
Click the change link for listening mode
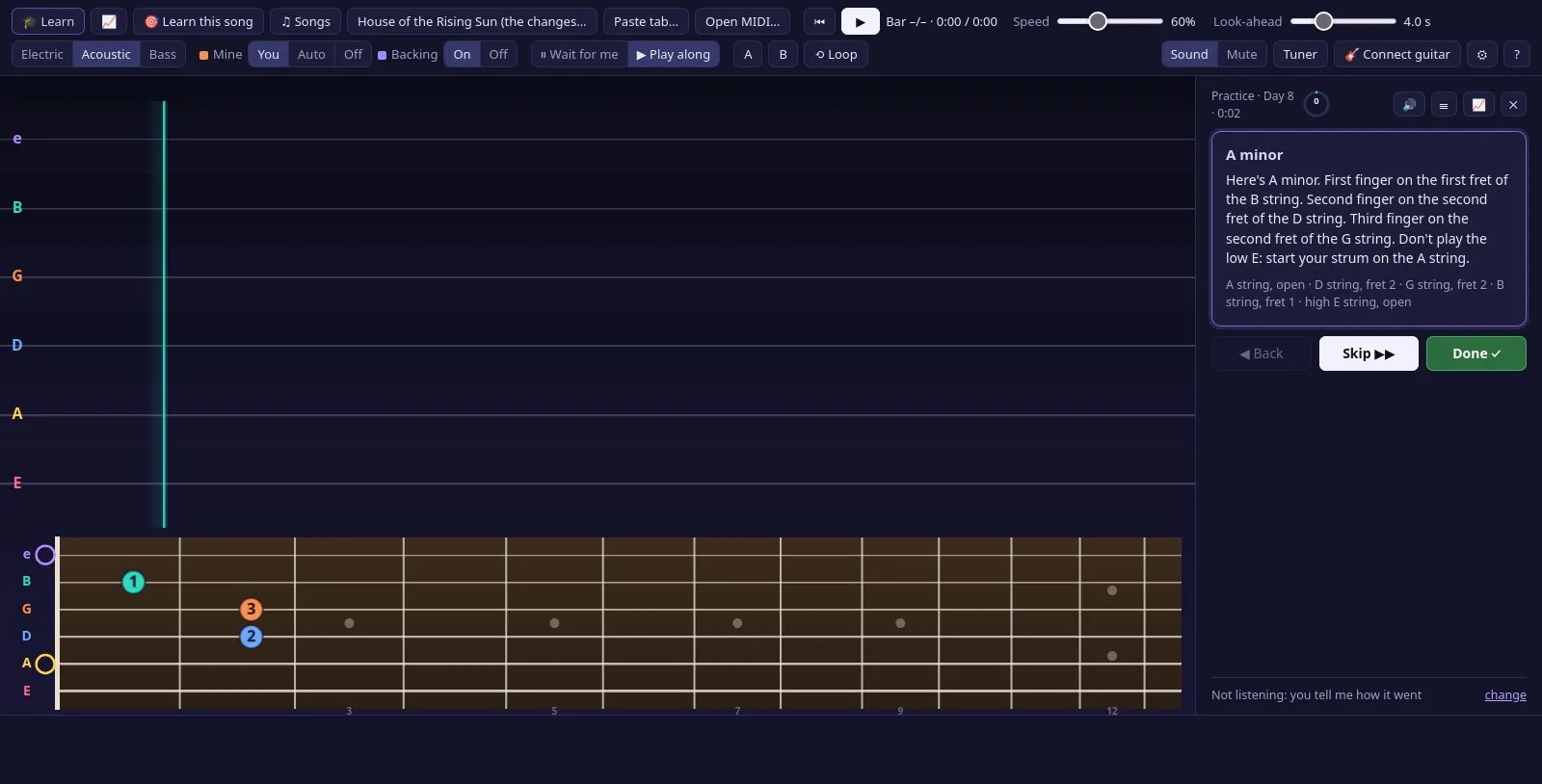(1505, 695)
